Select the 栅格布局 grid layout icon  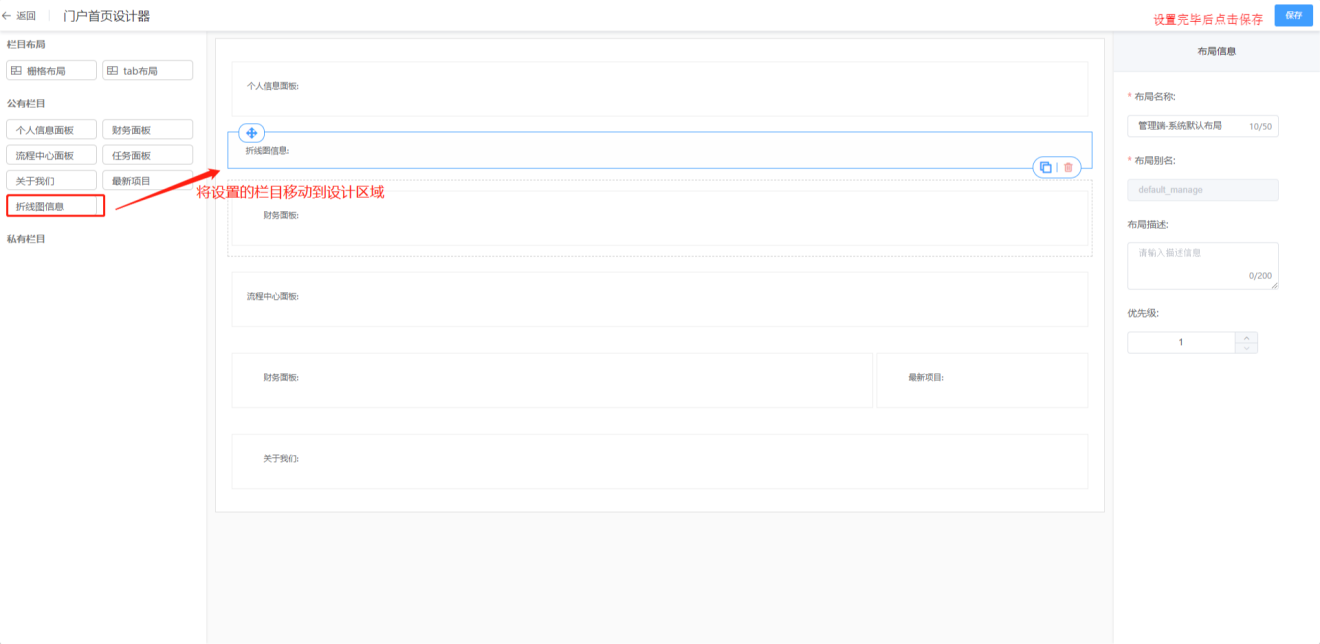(16, 71)
